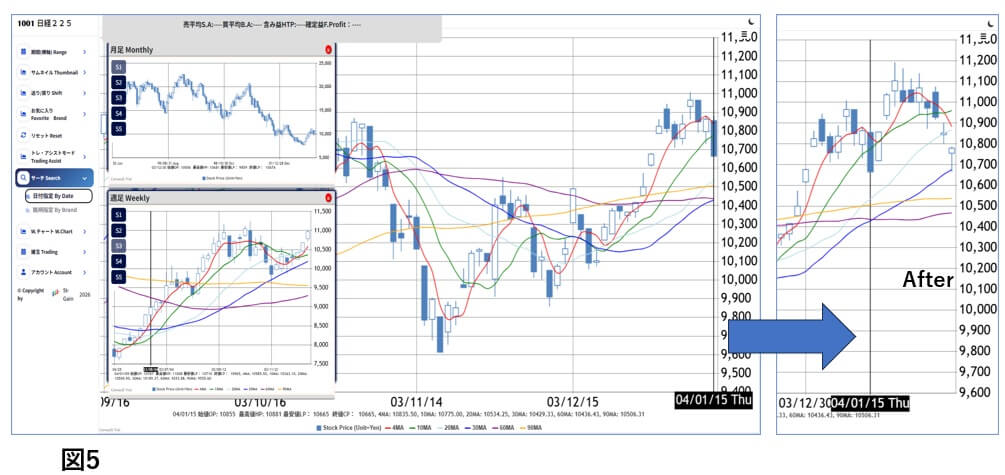Close the Weekly chart panel

click(x=329, y=197)
